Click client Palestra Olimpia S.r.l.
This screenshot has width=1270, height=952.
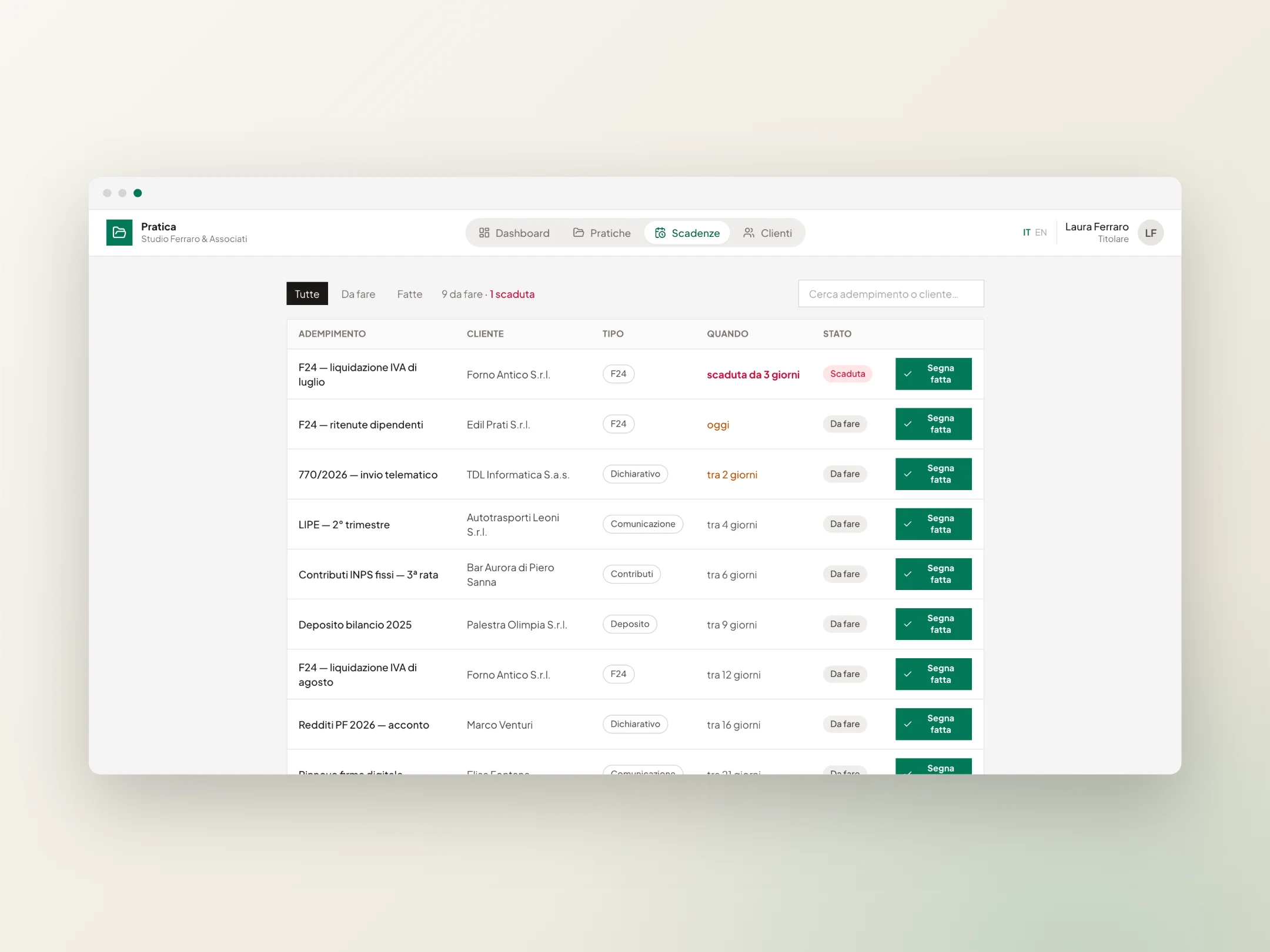[517, 625]
